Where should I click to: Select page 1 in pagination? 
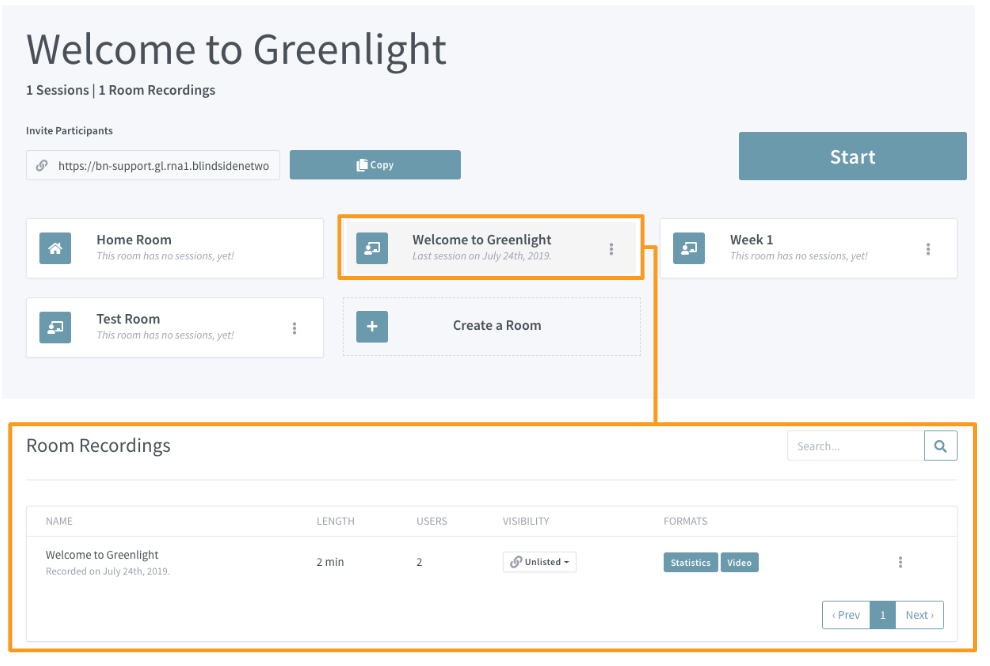[883, 615]
